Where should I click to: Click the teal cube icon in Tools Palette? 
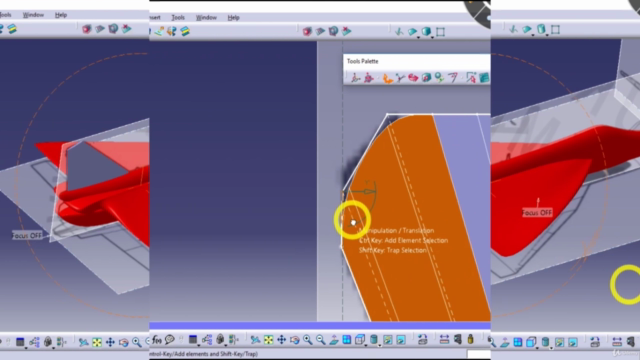coord(426,78)
